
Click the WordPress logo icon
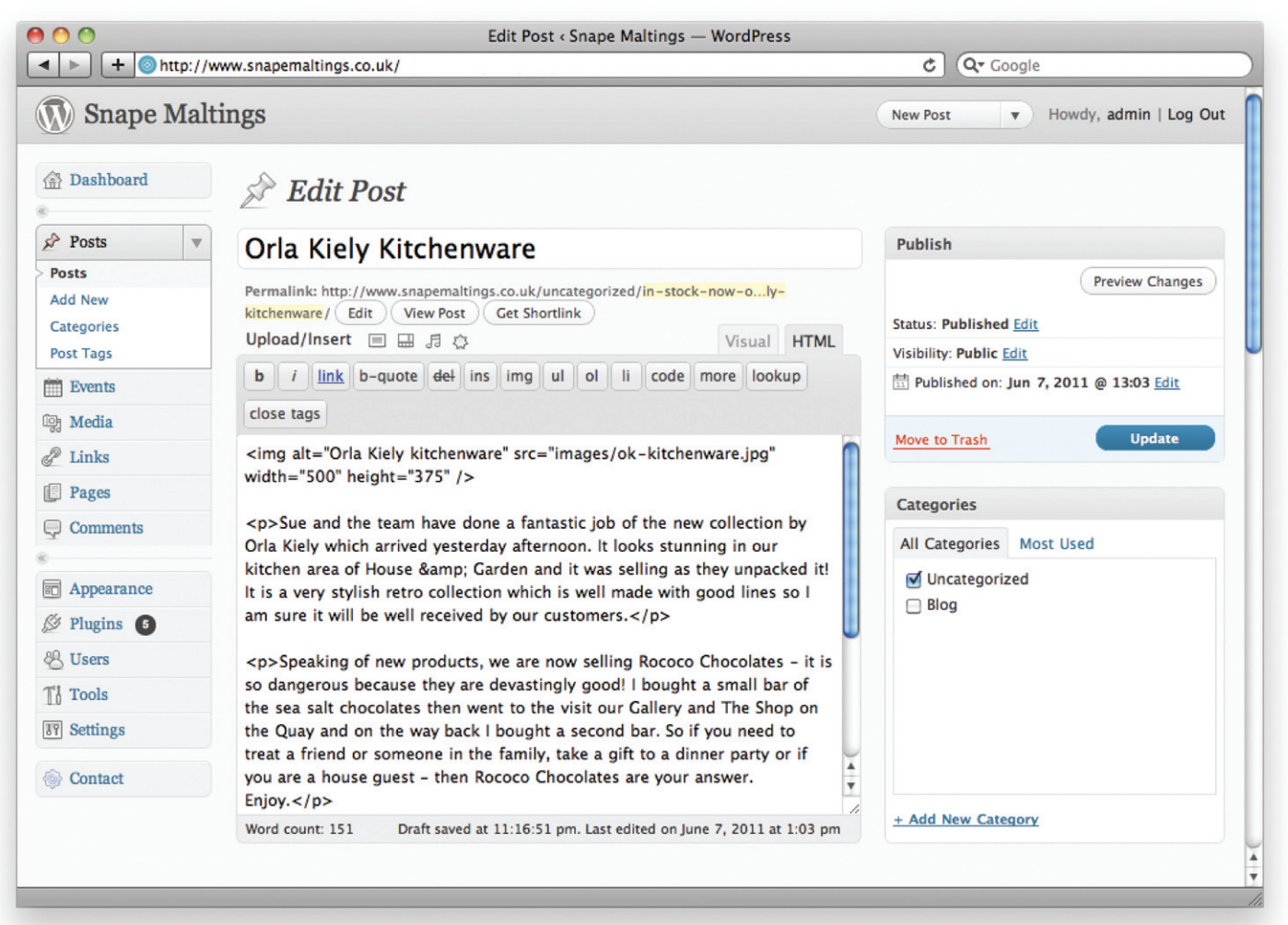coord(54,115)
